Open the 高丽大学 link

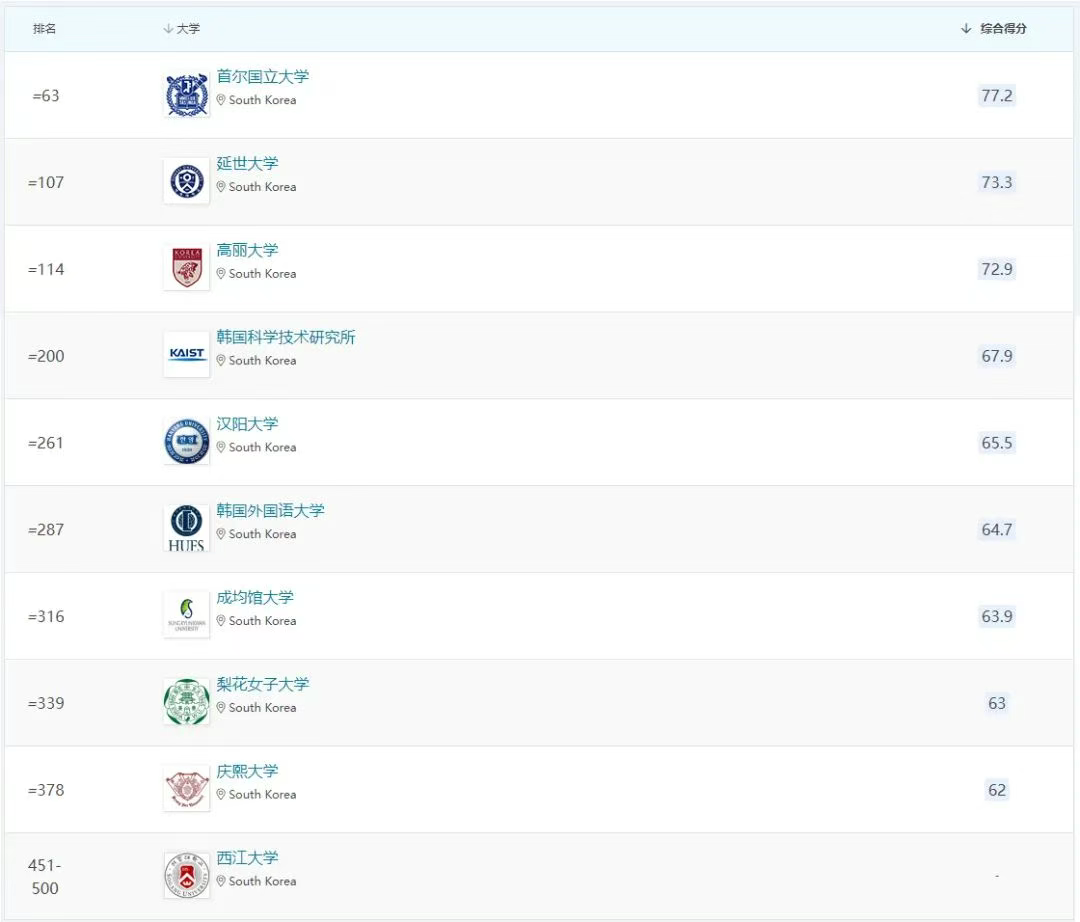pyautogui.click(x=247, y=250)
